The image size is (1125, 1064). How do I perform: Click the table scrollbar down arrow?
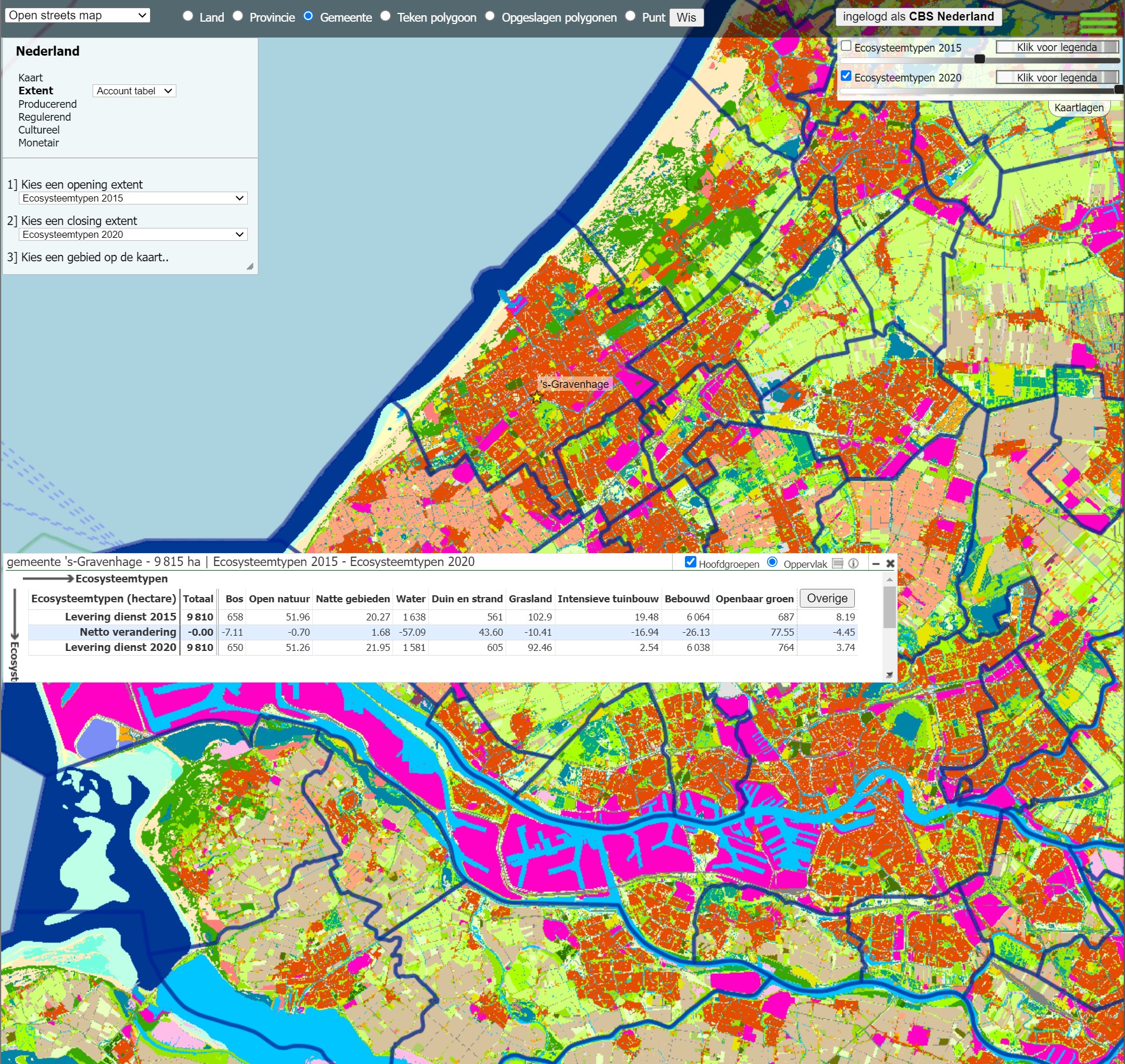pos(889,675)
